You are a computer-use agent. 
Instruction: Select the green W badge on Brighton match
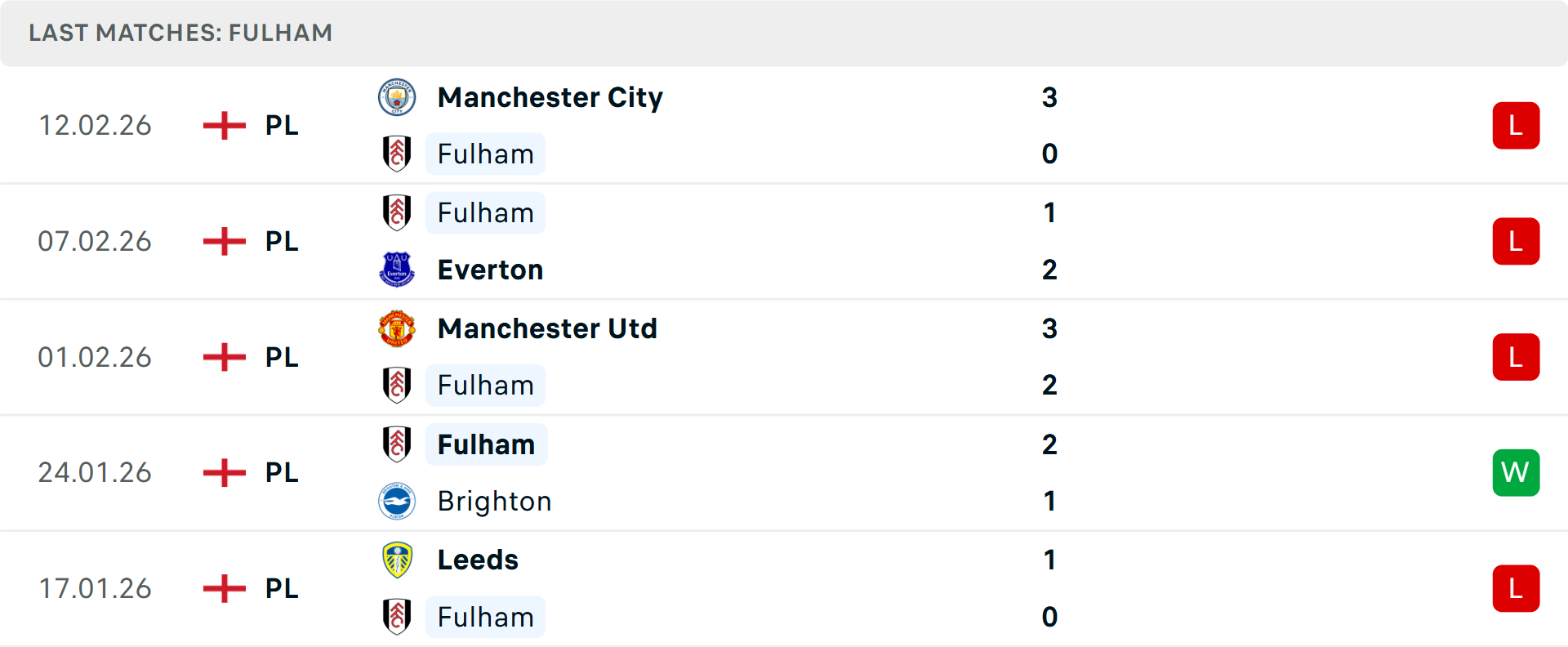point(1517,472)
